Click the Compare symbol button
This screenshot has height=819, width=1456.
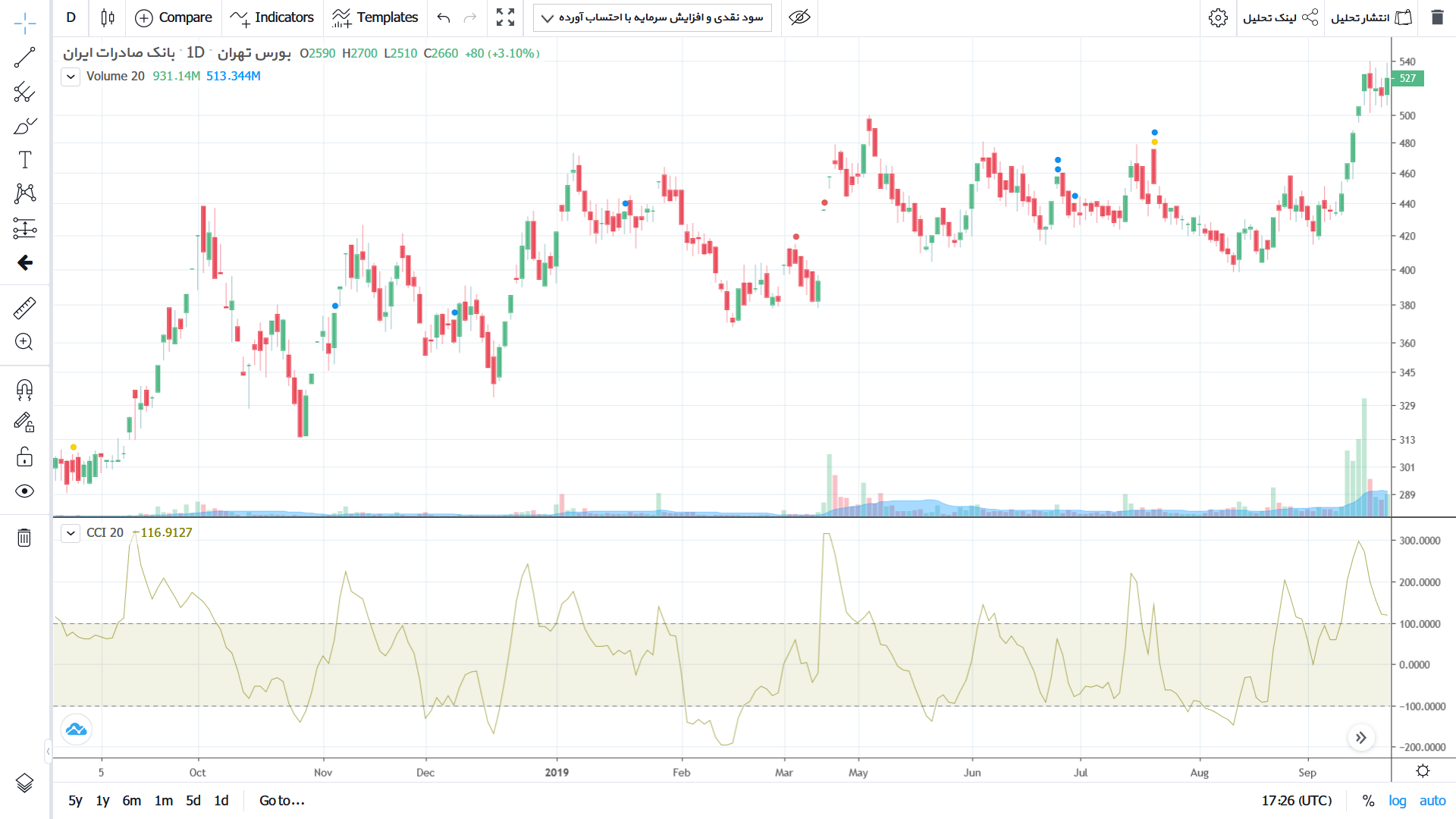click(x=174, y=17)
